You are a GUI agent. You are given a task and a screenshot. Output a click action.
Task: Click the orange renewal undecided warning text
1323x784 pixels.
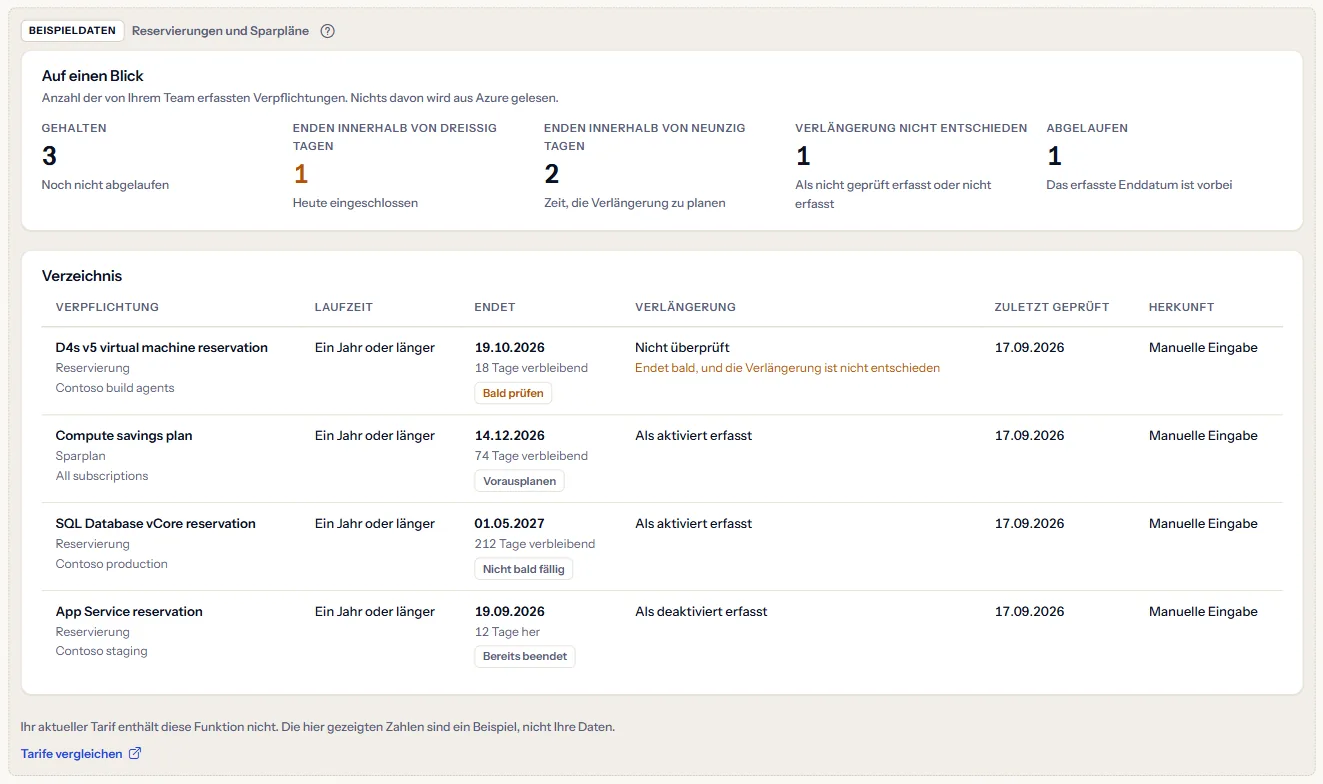pos(787,368)
